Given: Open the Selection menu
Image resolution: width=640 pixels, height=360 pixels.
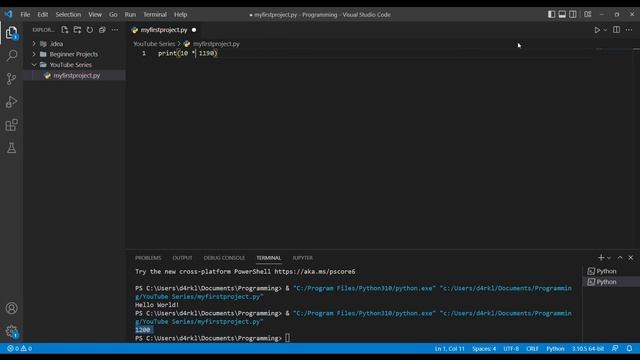Looking at the screenshot, I should coord(68,14).
